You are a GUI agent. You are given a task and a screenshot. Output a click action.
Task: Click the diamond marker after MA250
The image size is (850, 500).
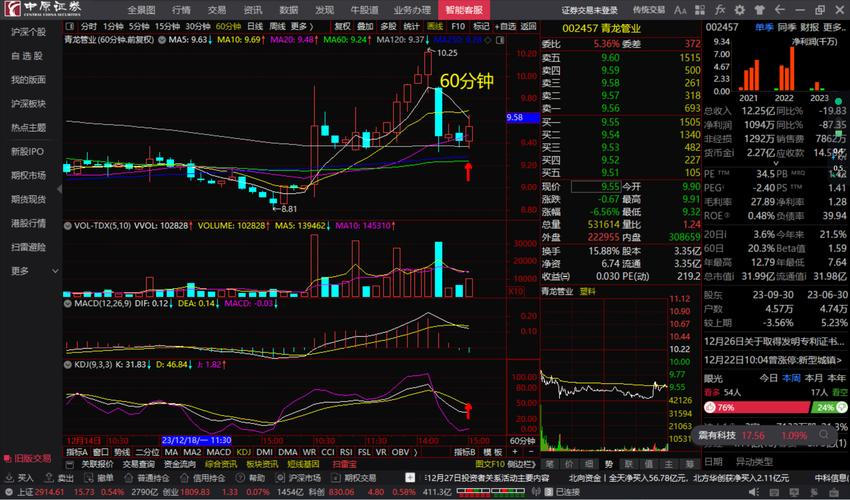(x=488, y=40)
